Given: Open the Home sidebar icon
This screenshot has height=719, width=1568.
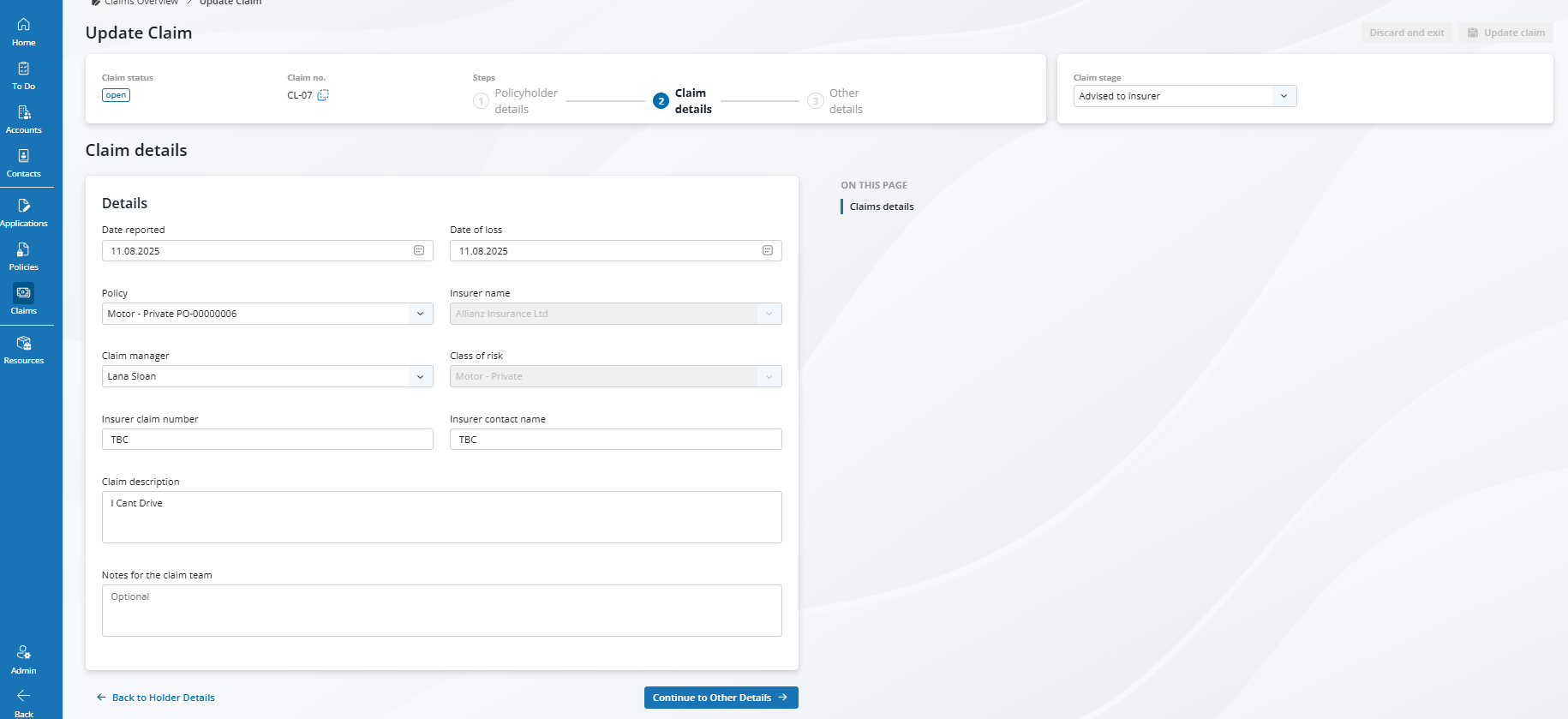Looking at the screenshot, I should 24,31.
